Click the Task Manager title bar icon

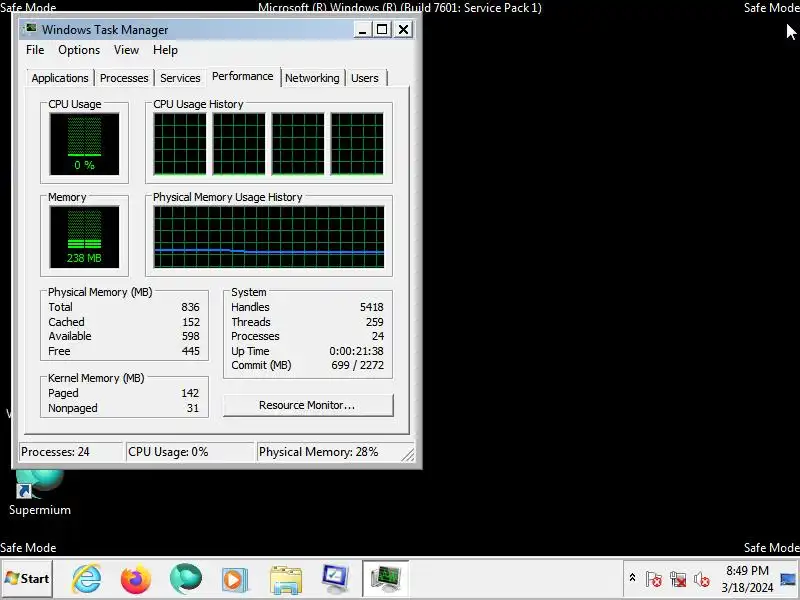[31, 29]
